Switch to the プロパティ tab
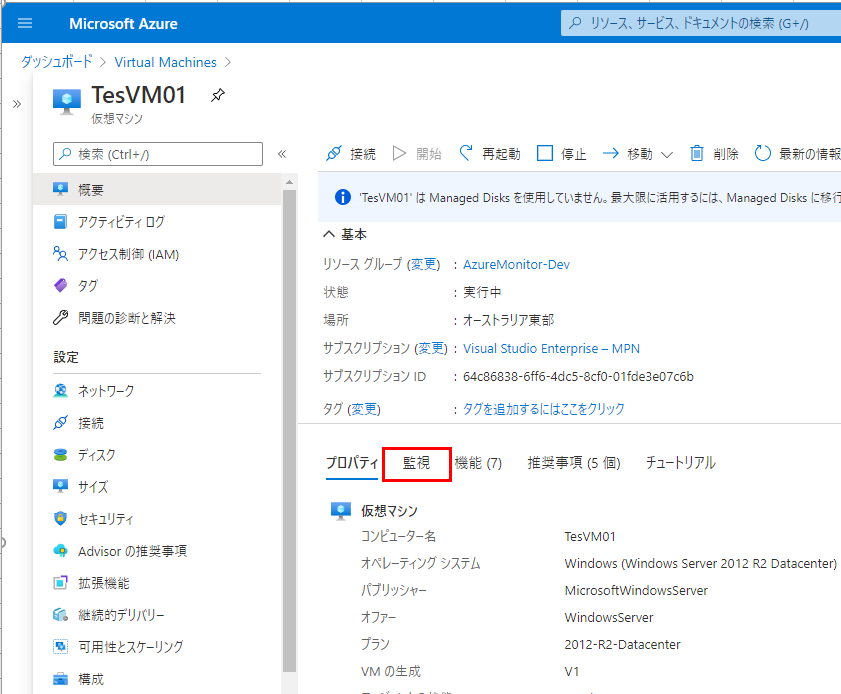The height and width of the screenshot is (694, 841). tap(352, 462)
